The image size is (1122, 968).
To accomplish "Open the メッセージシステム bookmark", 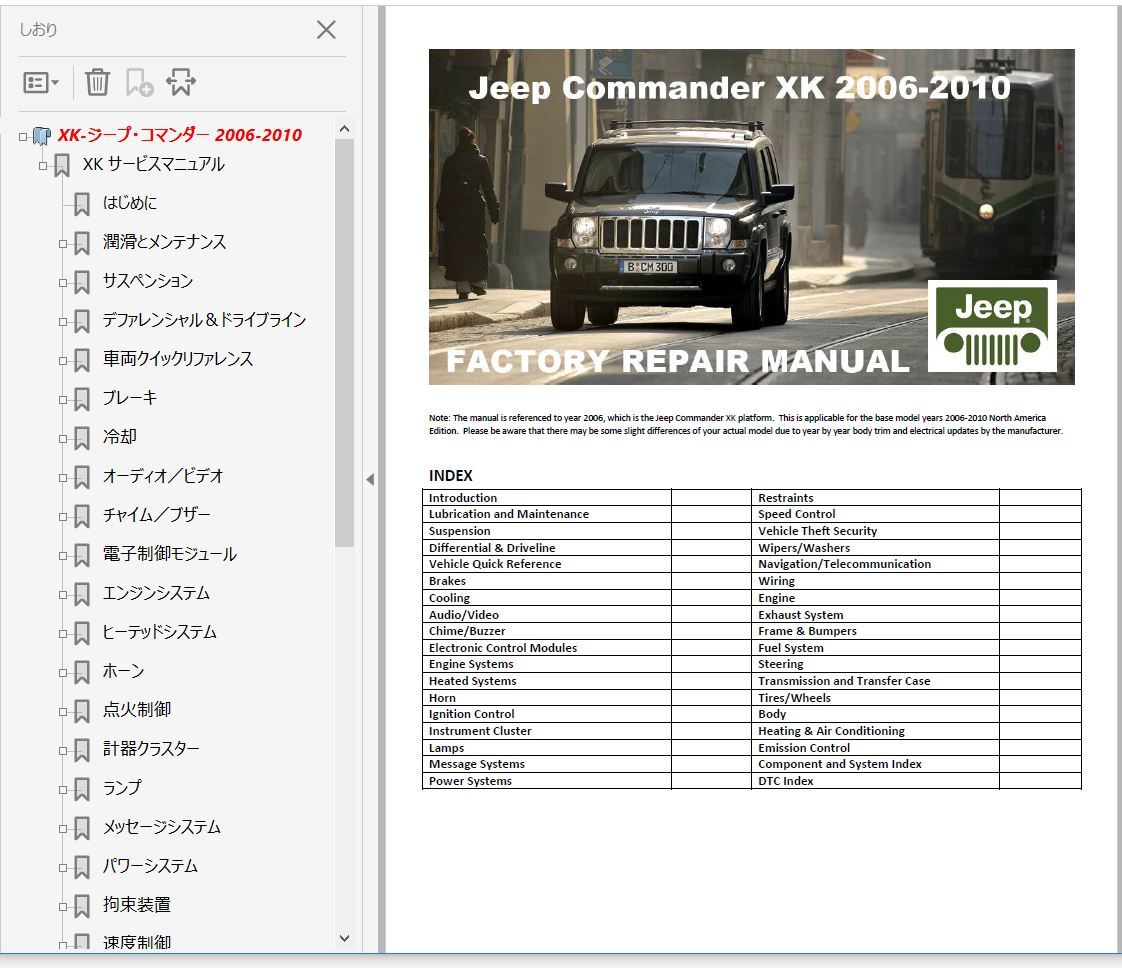I will 162,827.
